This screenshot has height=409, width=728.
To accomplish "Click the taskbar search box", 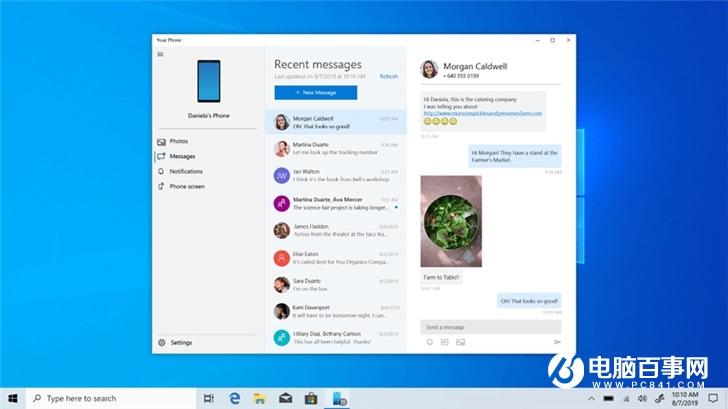I will pyautogui.click(x=111, y=398).
